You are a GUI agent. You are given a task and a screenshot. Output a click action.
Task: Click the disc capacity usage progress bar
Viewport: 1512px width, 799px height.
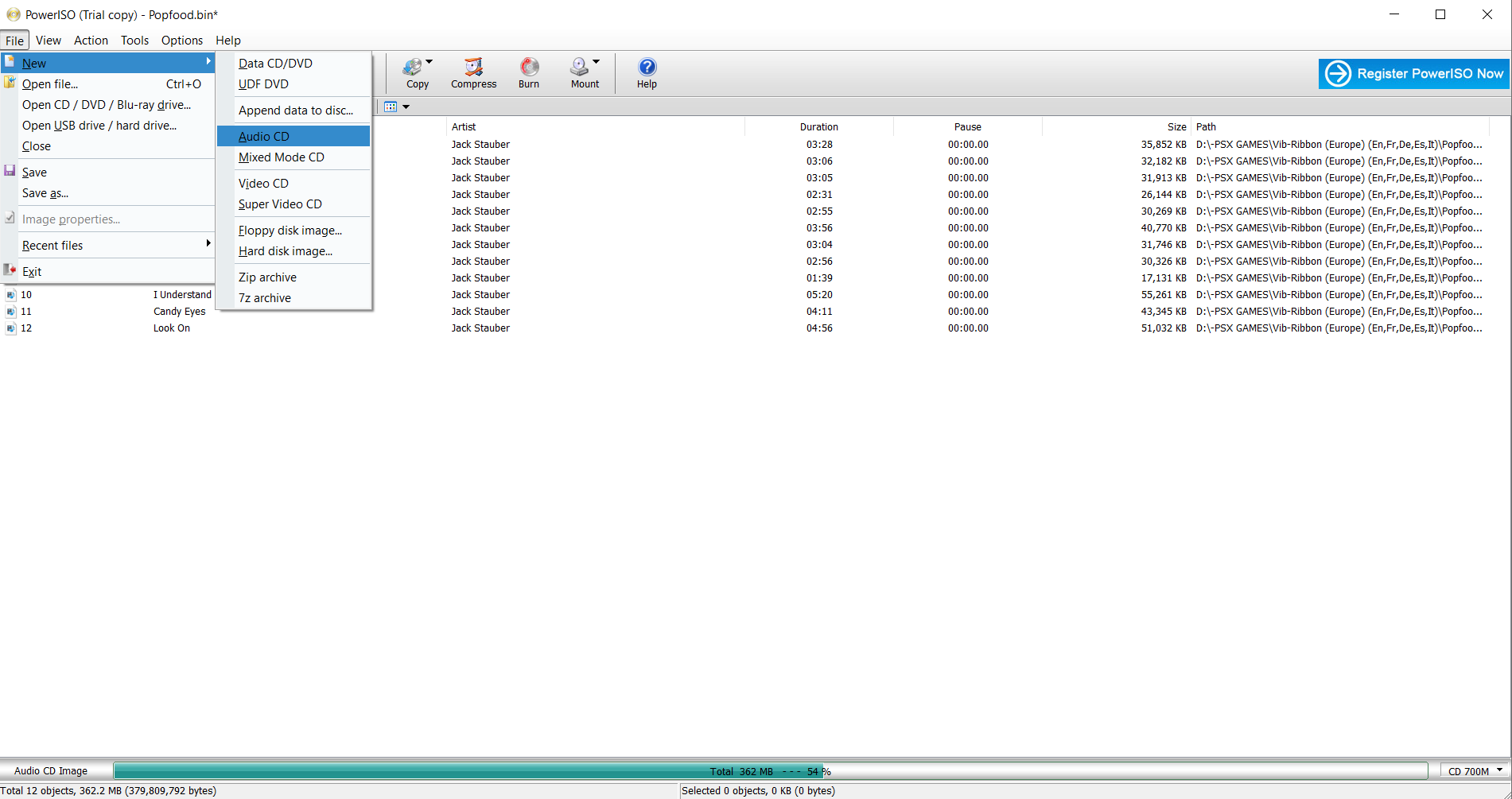pyautogui.click(x=770, y=771)
